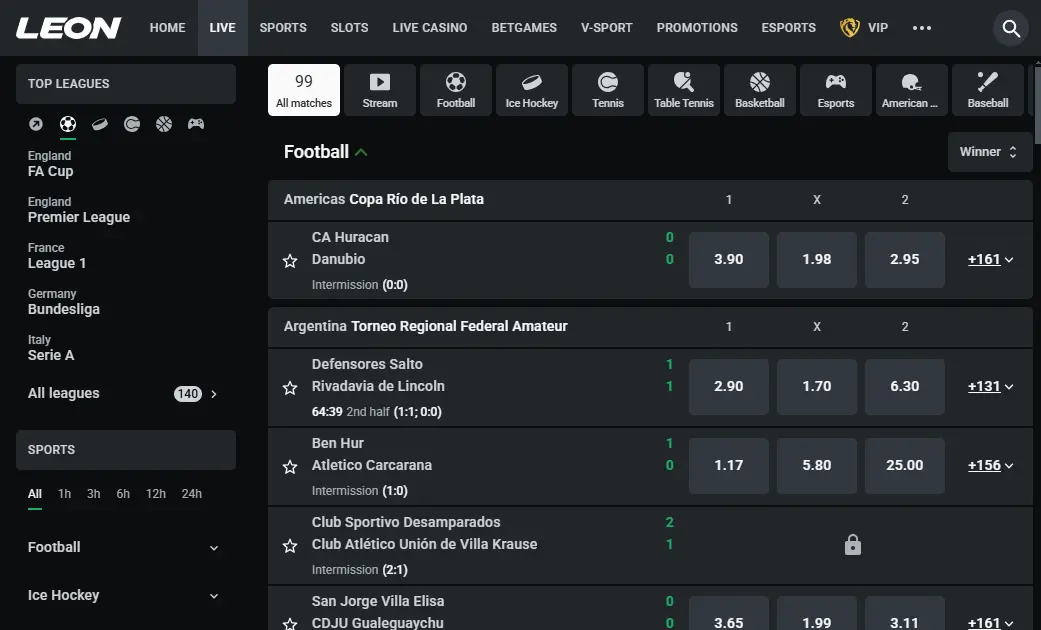Select the 99 All matches tile
Screen dimensions: 1041x630
tap(304, 90)
